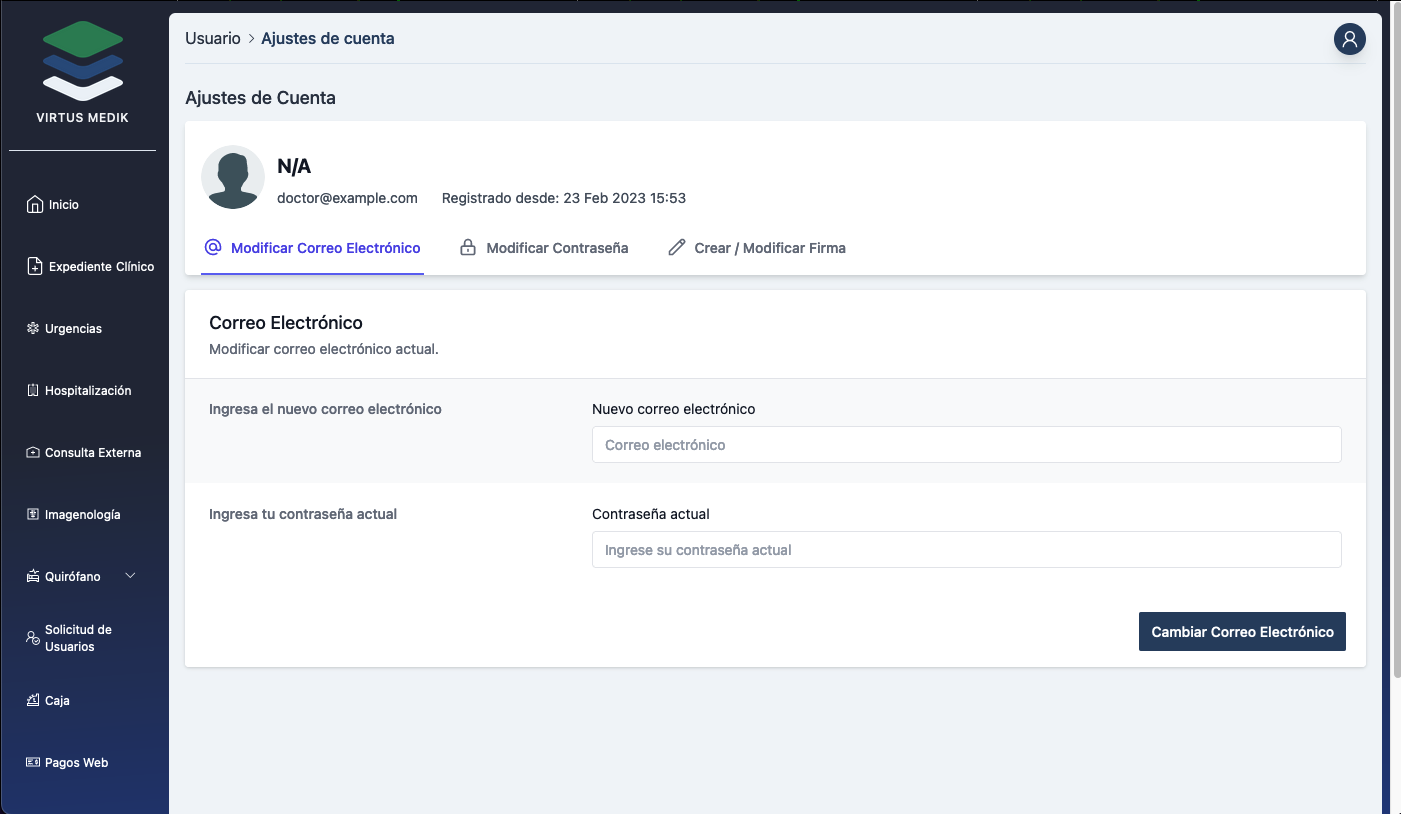Focus the Nuevo correo electrónico field
The image size is (1401, 814).
966,445
